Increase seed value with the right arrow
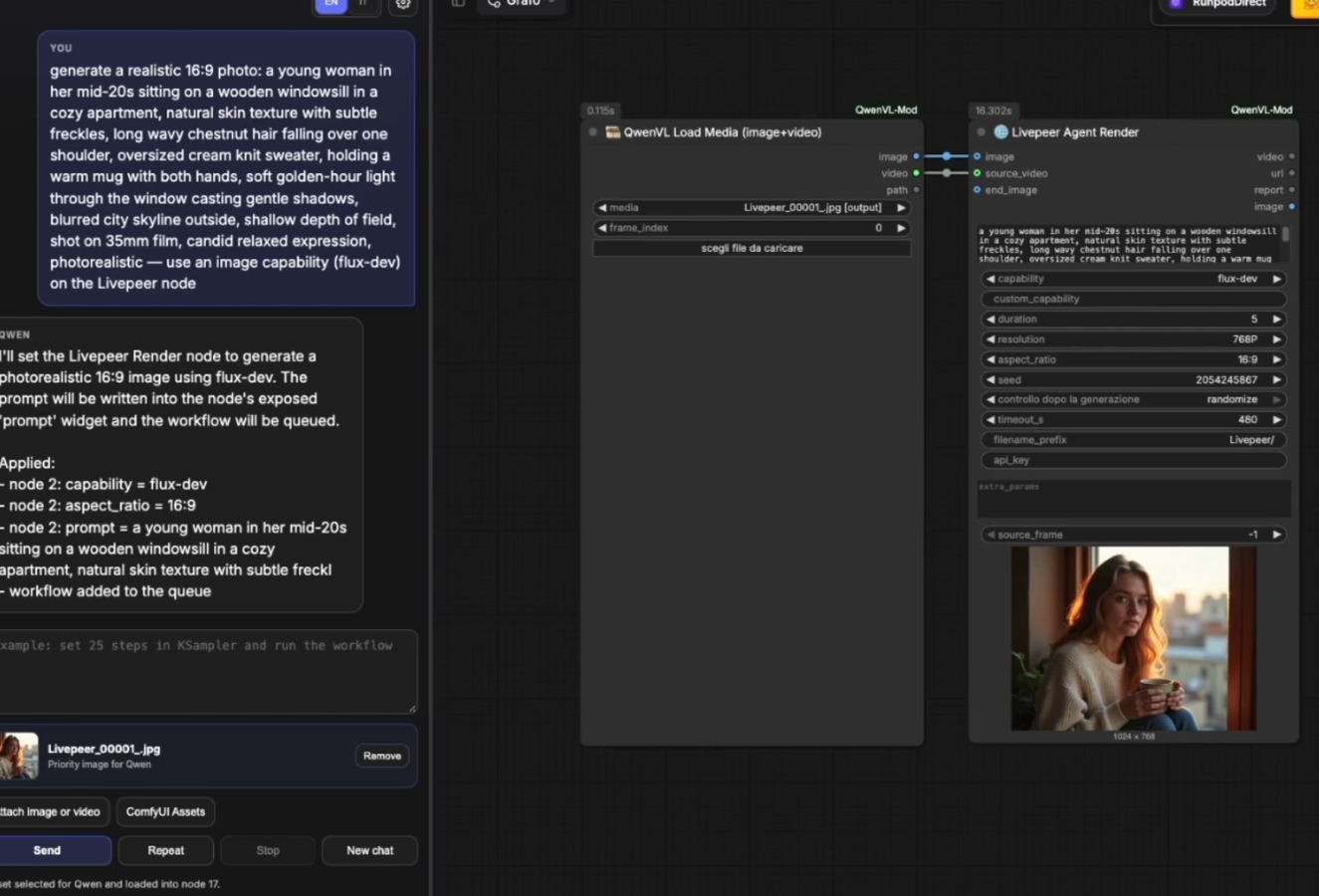The image size is (1319, 896). (1276, 380)
